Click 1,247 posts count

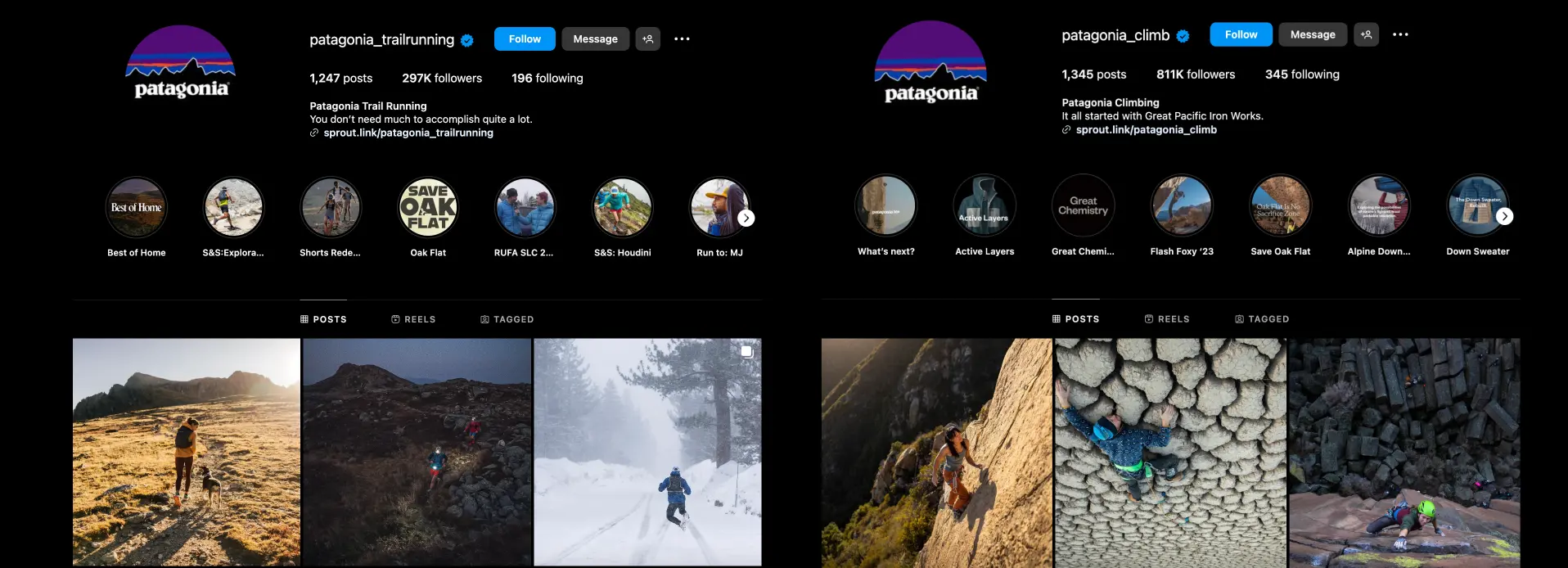click(341, 78)
